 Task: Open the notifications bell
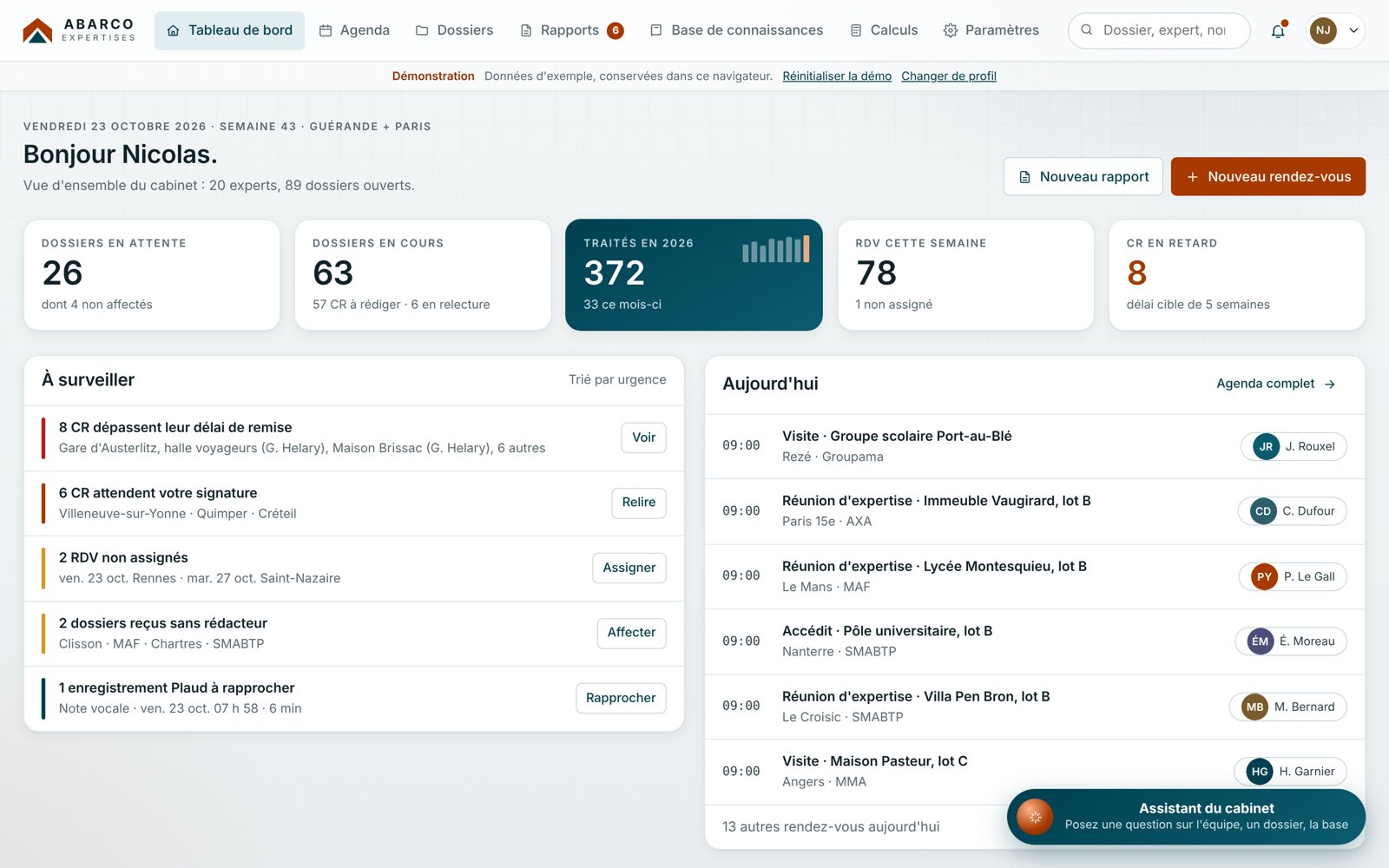click(x=1278, y=30)
